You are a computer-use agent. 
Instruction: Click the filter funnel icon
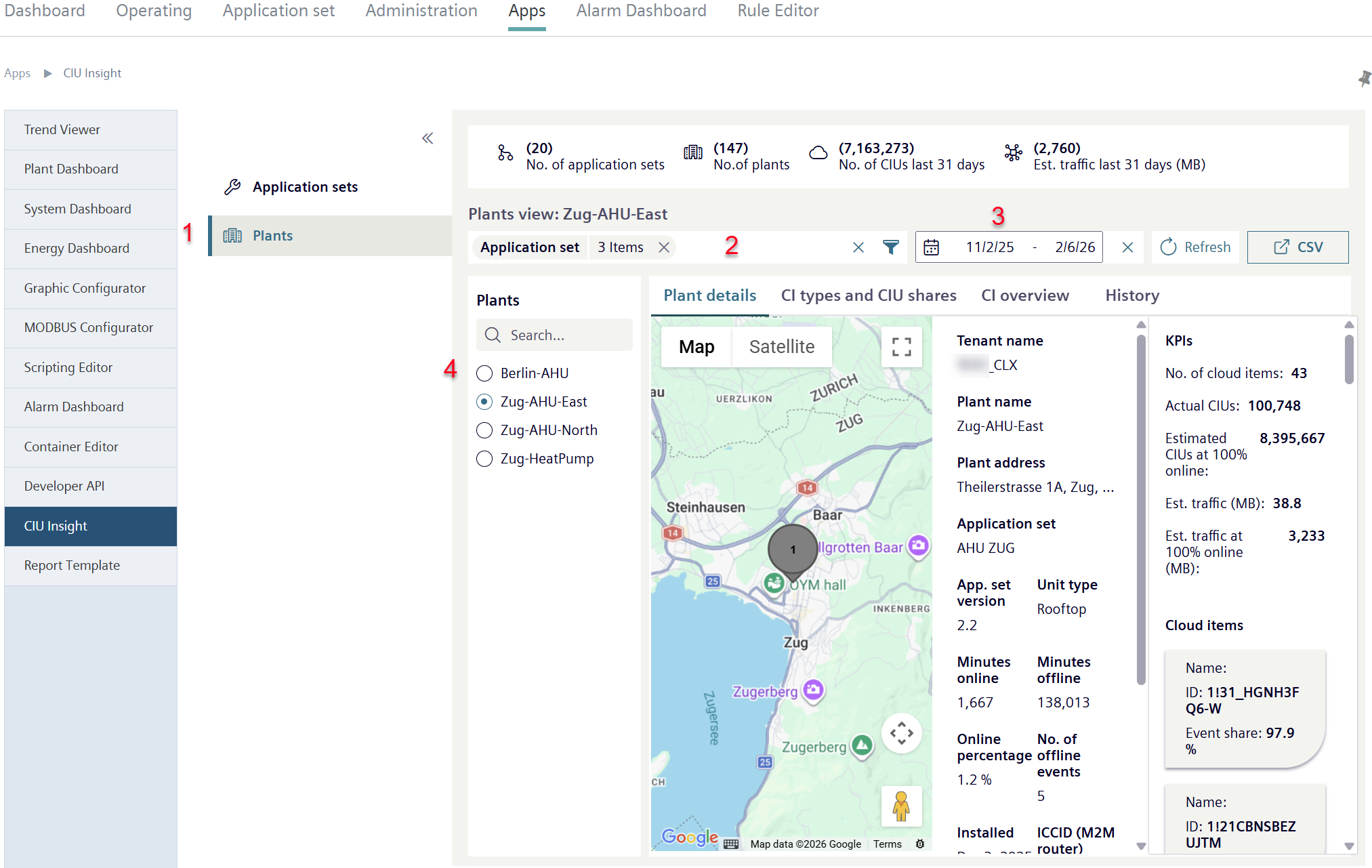point(891,247)
